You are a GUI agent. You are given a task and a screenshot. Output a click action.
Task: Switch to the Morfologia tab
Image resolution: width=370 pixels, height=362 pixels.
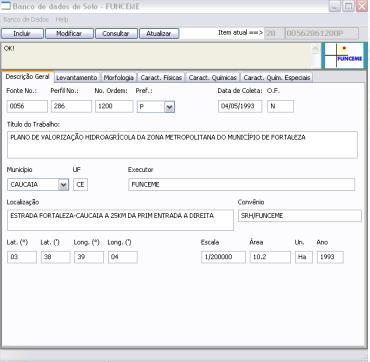pyautogui.click(x=119, y=78)
